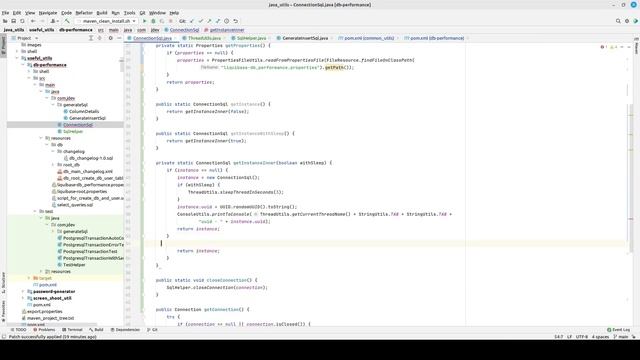
Task: Click the Back navigation arrow in toolbar
Action: (33, 21)
